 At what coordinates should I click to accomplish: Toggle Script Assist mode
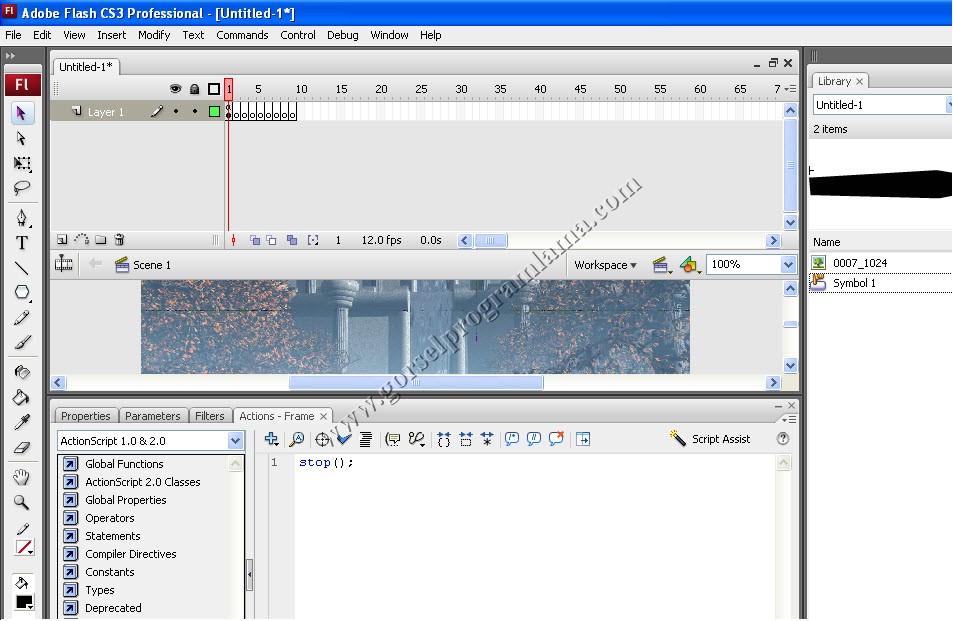click(710, 439)
